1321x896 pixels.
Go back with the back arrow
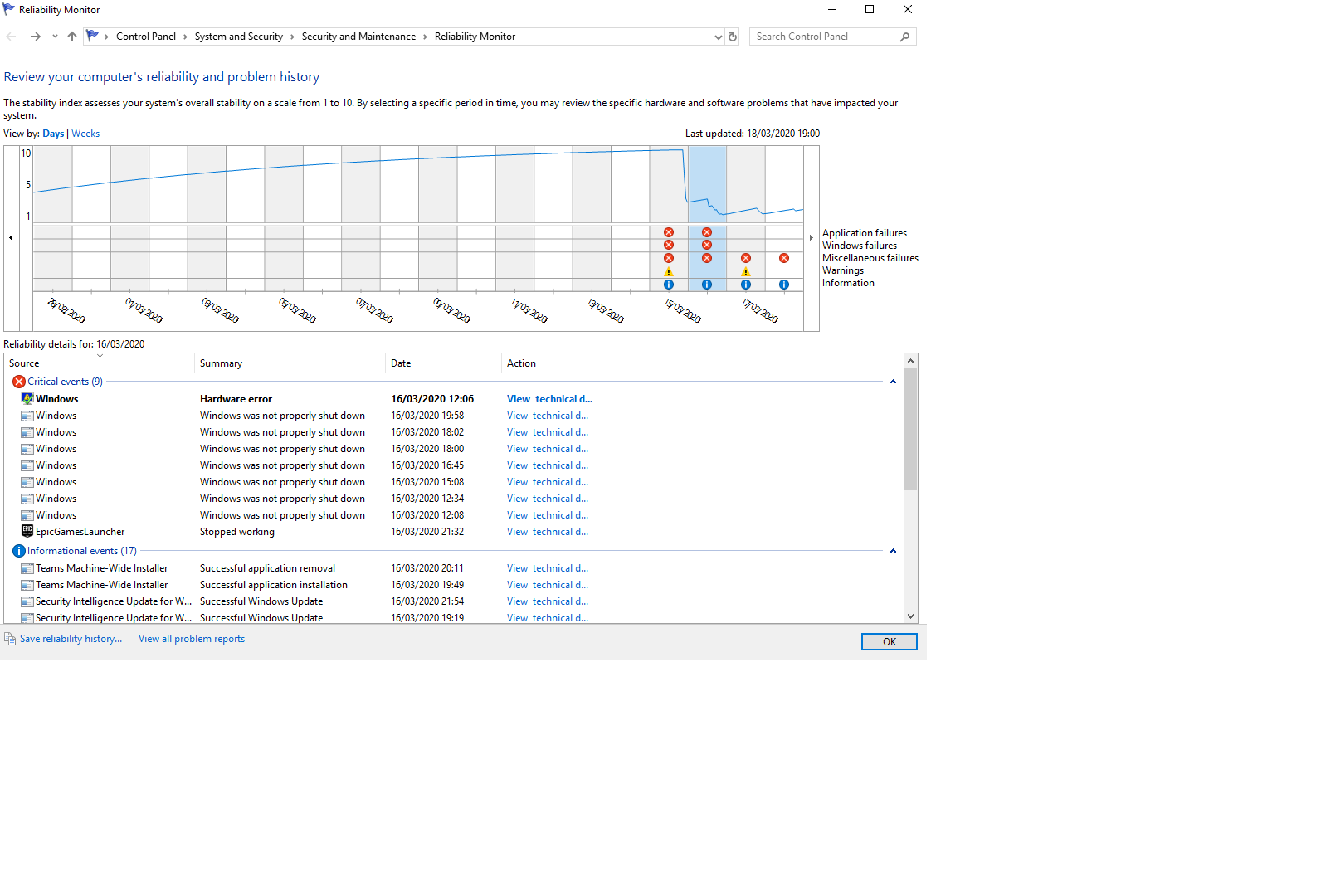click(12, 37)
